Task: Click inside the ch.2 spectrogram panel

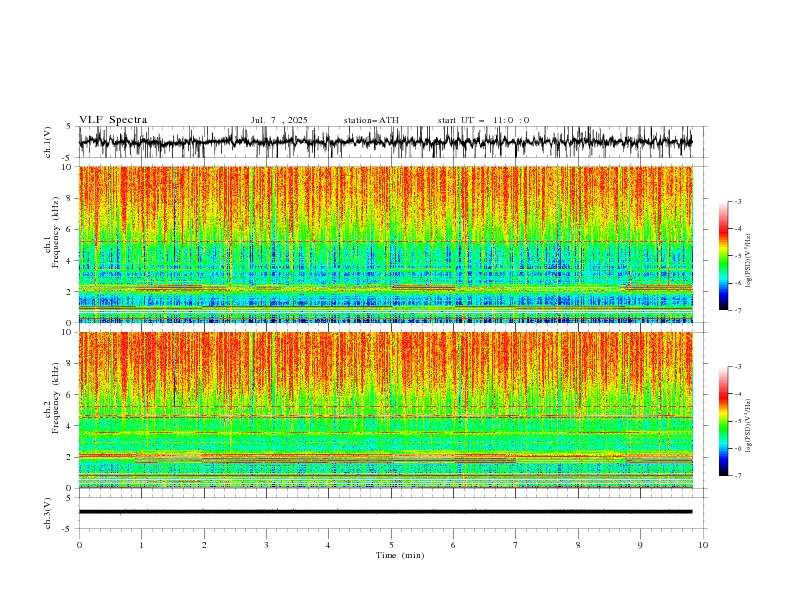Action: [385, 410]
